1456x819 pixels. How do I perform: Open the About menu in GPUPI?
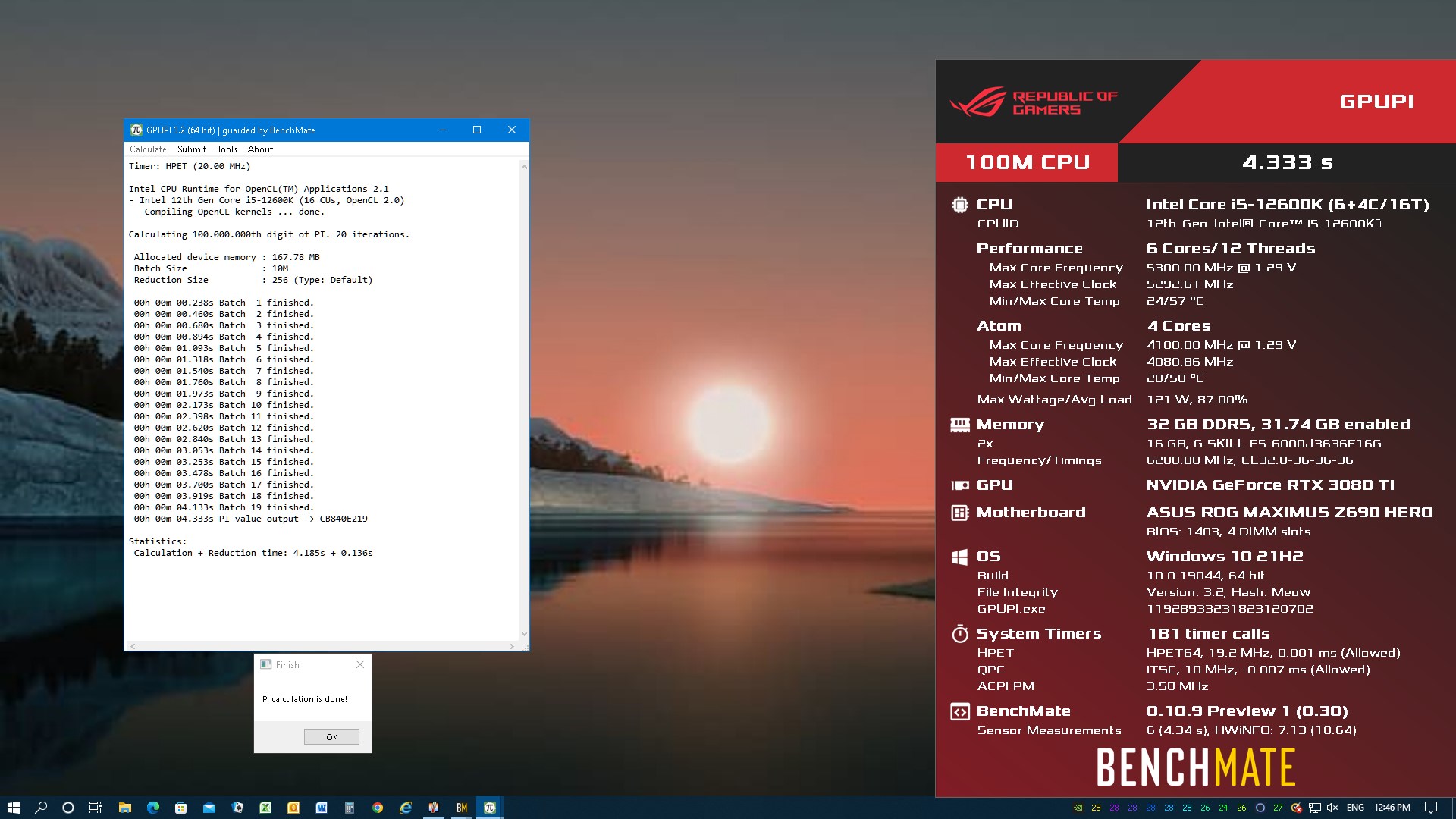pyautogui.click(x=260, y=149)
